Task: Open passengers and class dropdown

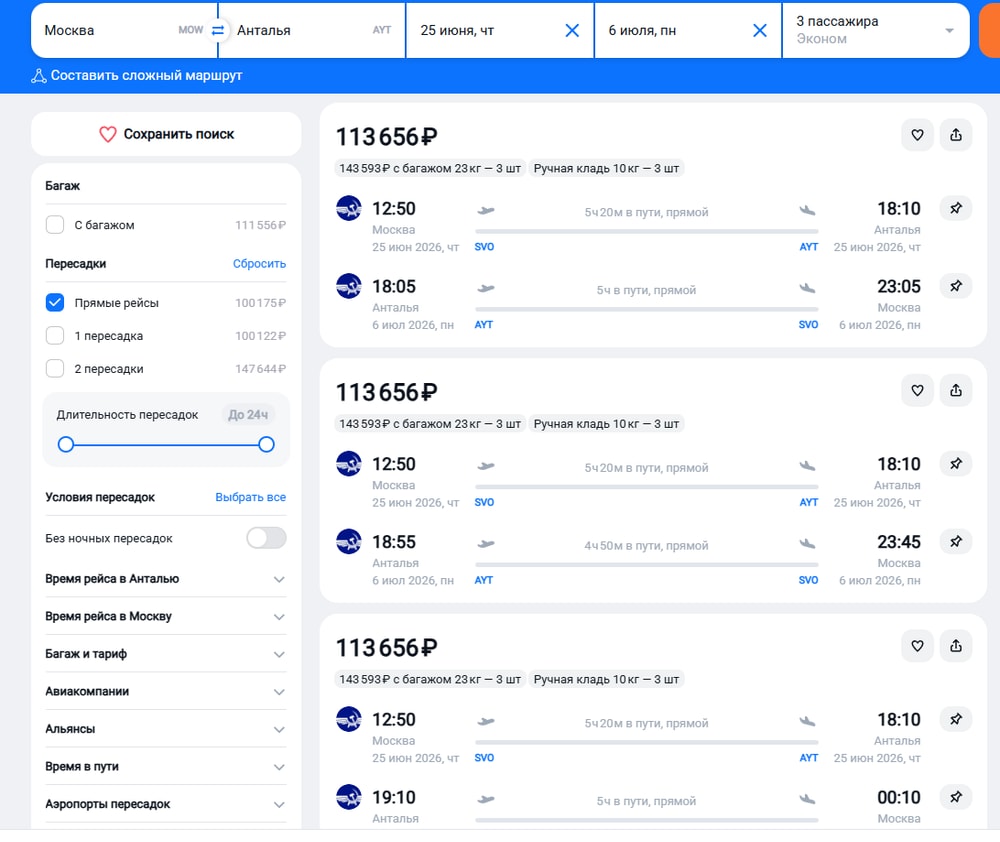Action: click(x=875, y=30)
